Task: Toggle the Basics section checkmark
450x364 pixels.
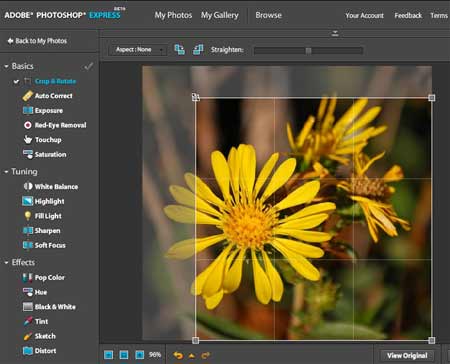Action: click(x=89, y=66)
